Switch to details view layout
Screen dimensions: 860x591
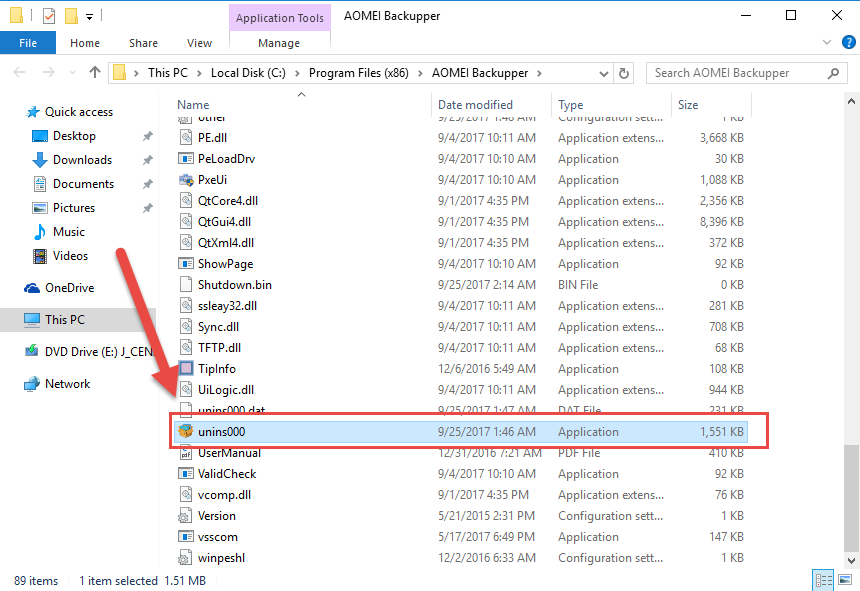[823, 579]
